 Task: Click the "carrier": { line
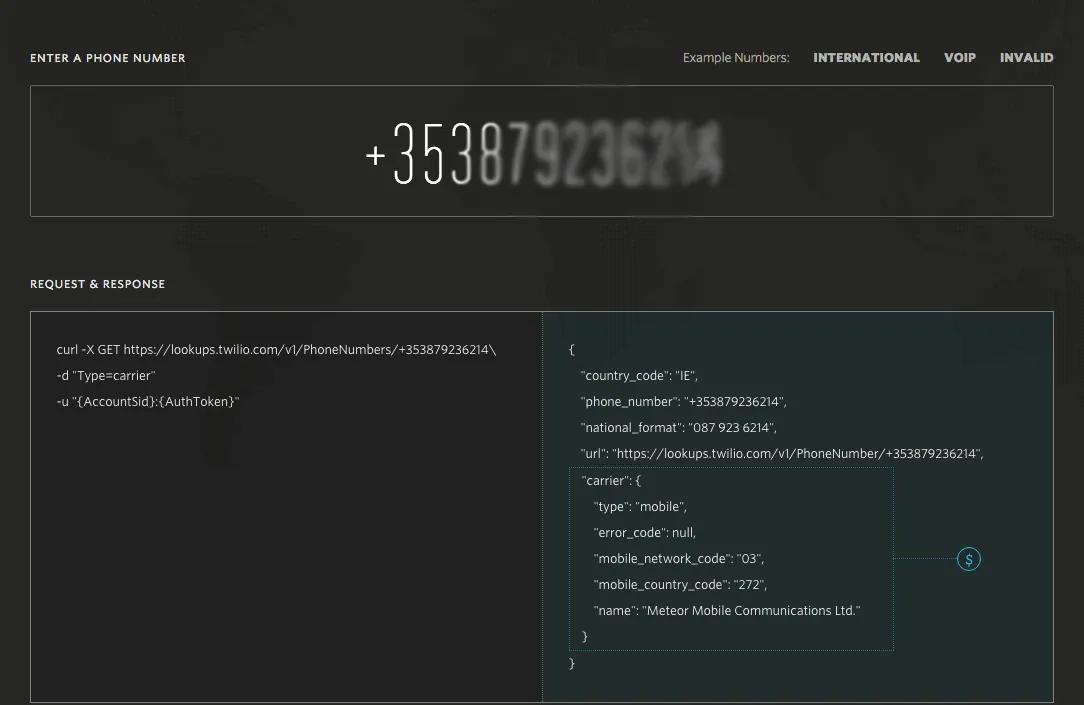(x=612, y=480)
